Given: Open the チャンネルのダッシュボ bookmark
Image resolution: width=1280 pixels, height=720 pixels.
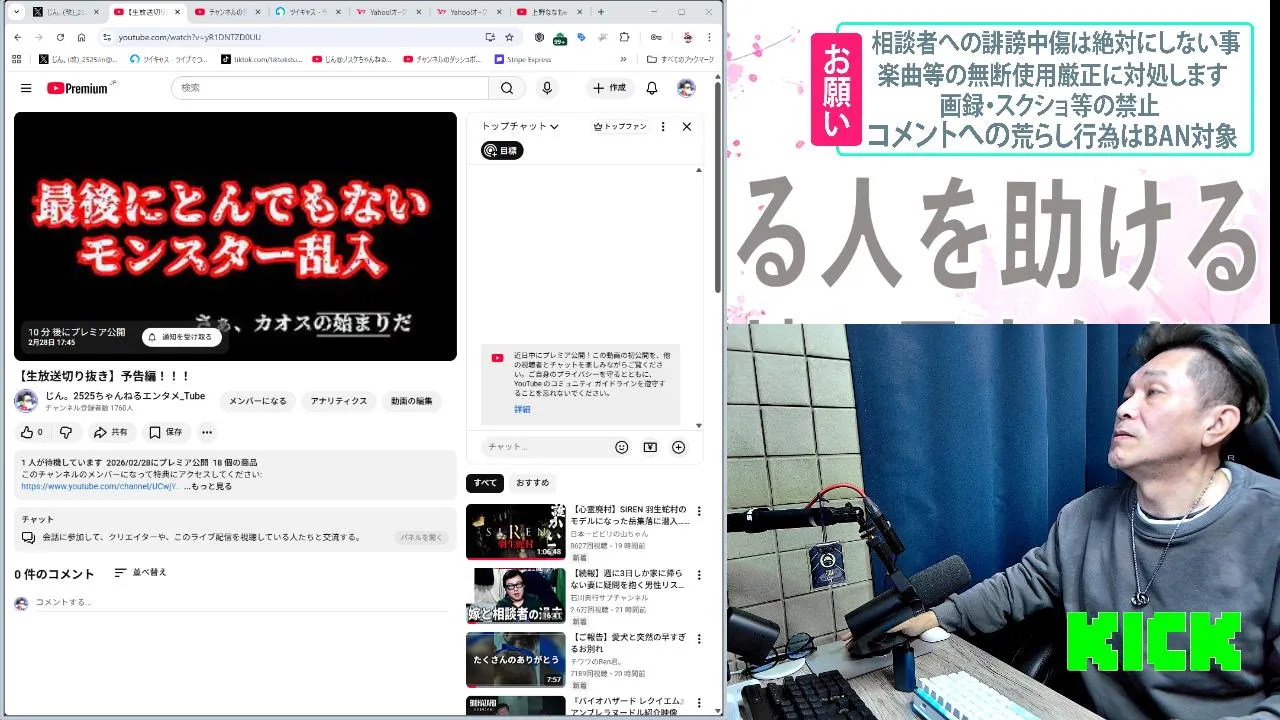Looking at the screenshot, I should point(441,59).
